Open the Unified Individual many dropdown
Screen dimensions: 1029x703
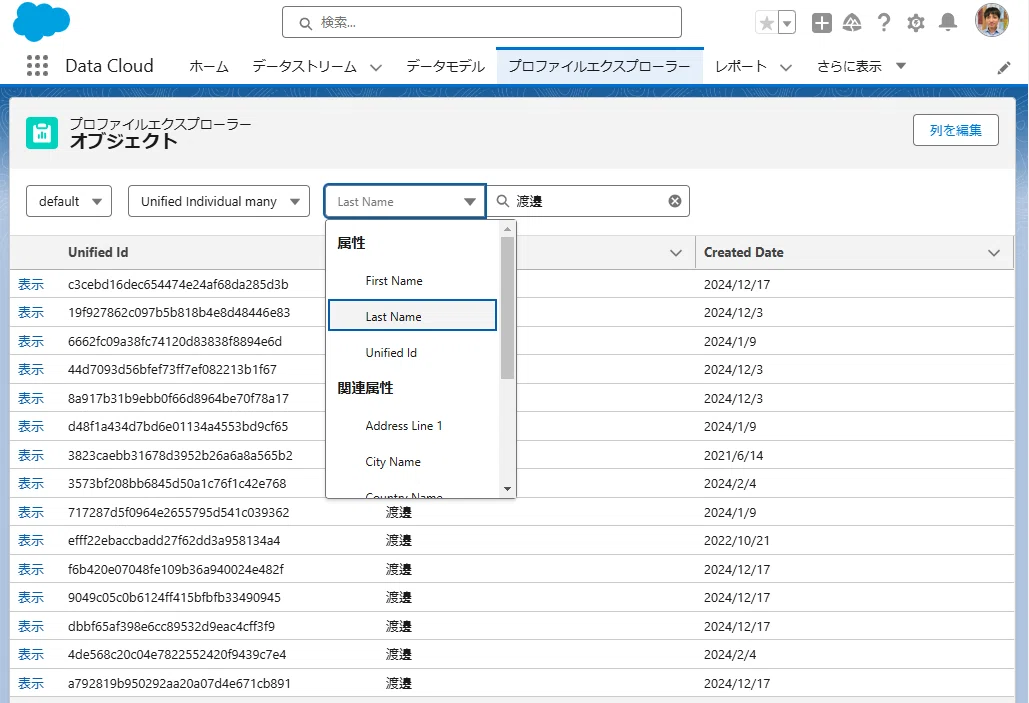219,201
